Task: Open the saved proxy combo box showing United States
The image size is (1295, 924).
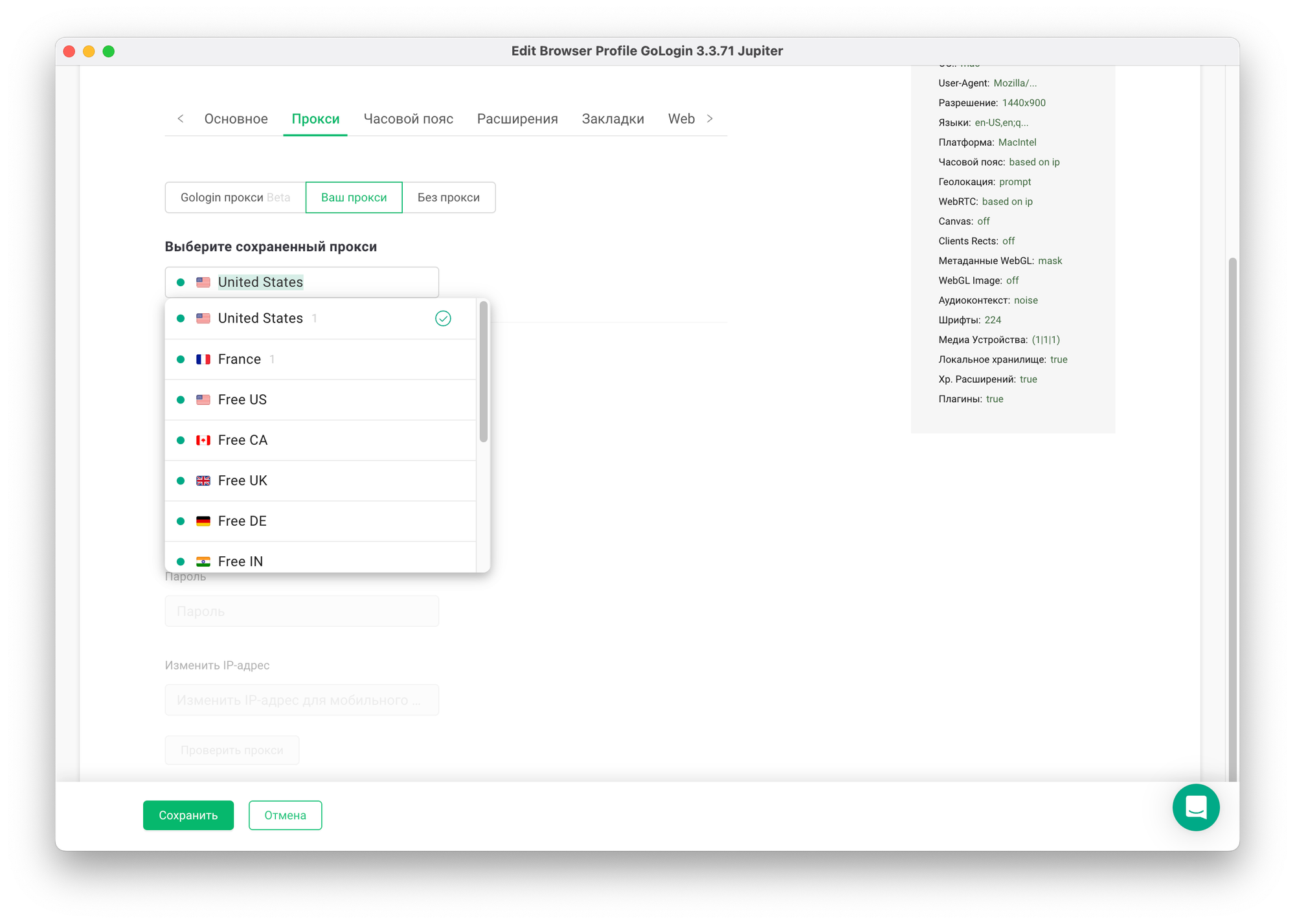Action: (x=302, y=282)
